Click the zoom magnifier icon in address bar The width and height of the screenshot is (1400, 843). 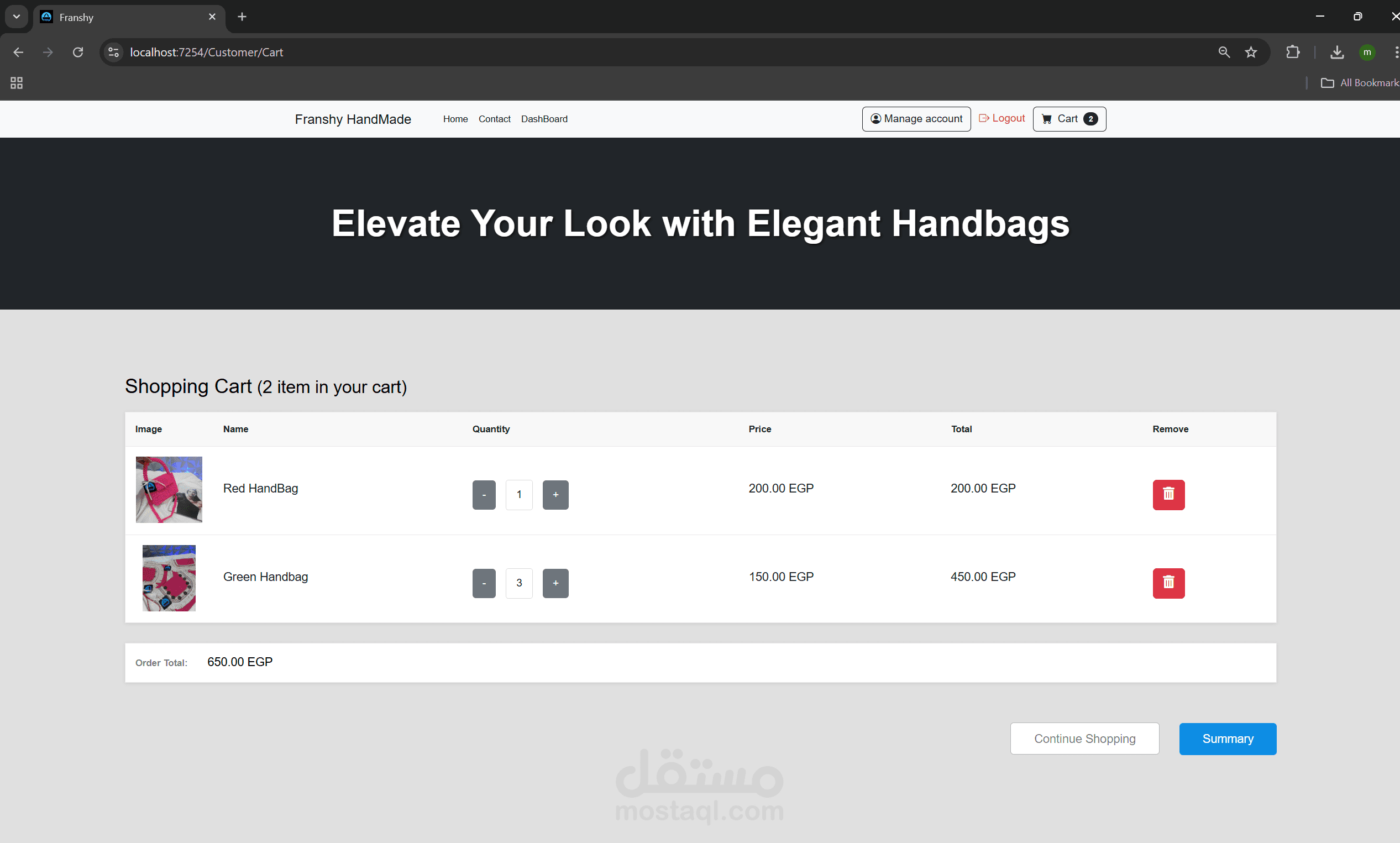pos(1224,53)
